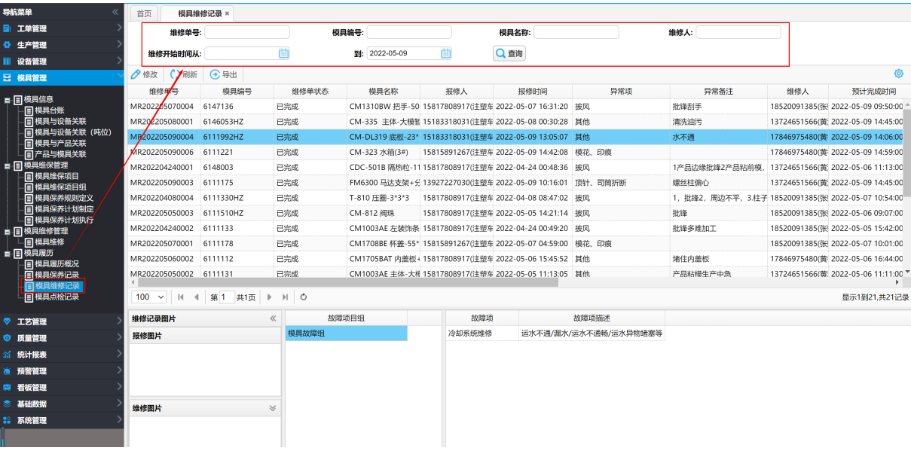Screen dimensions: 911x450
Task: Collapse the 模具信息 tree node
Action: tap(7, 99)
